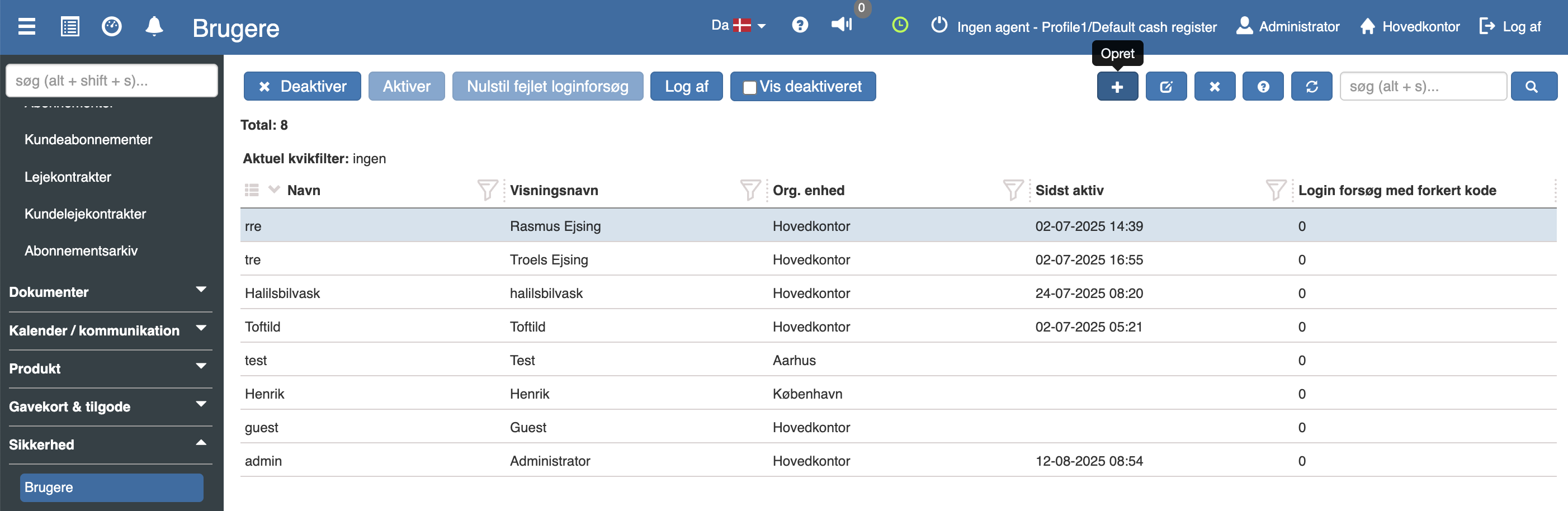Click the refresh list icon

(1311, 87)
